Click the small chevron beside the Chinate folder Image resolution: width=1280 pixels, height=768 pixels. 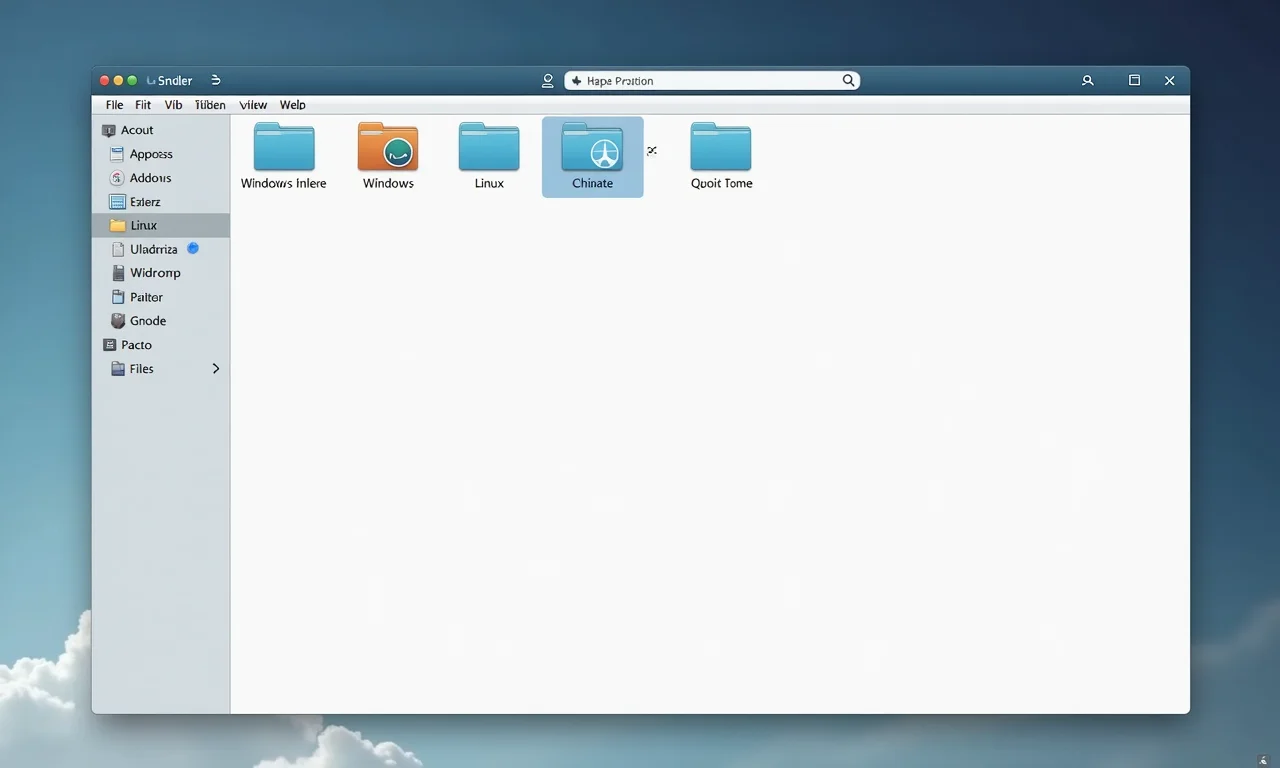point(653,149)
